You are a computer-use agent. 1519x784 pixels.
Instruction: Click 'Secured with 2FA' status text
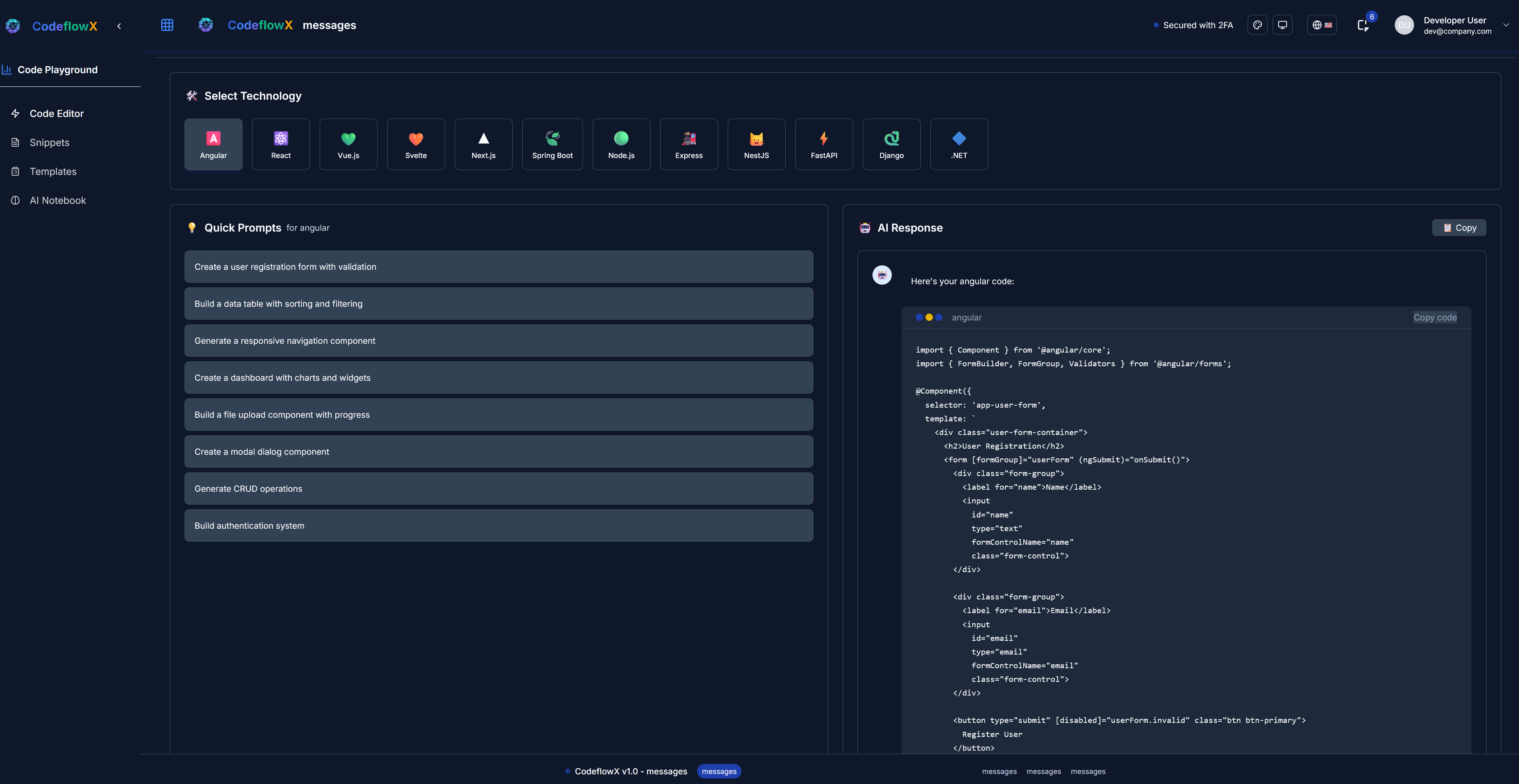click(1198, 25)
